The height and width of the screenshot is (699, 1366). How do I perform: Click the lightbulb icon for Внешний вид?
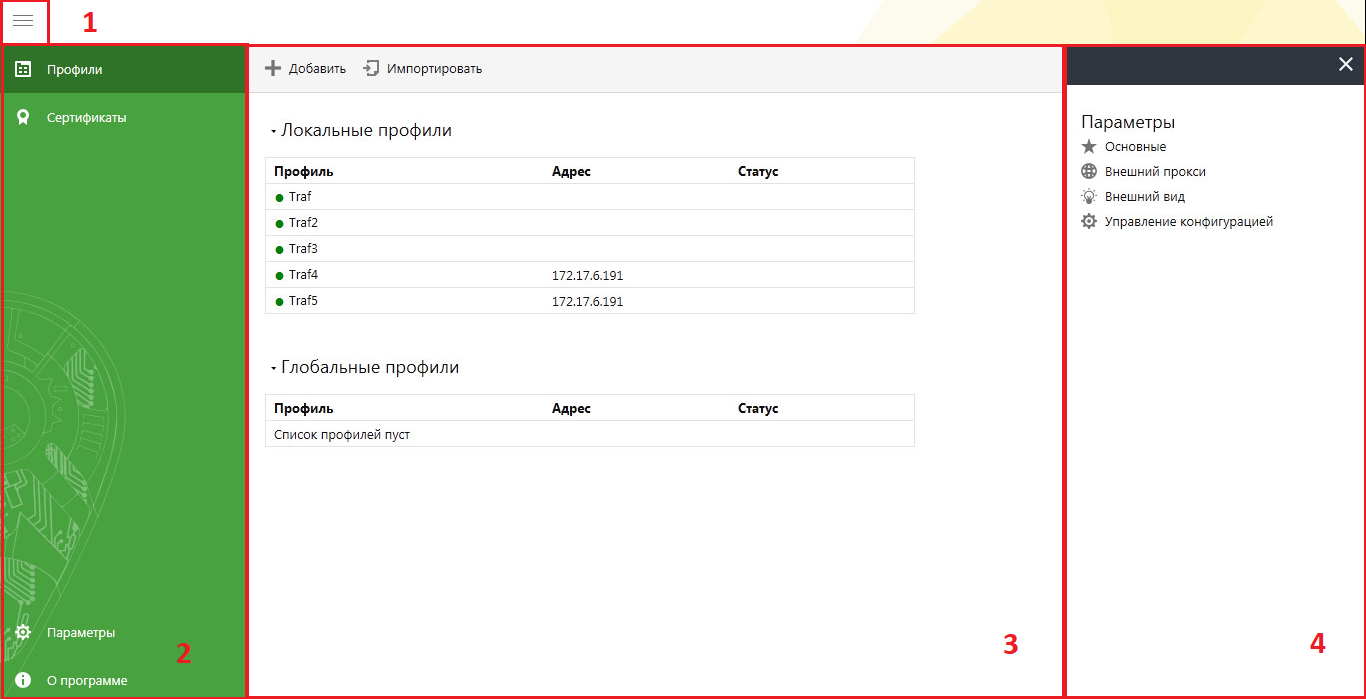point(1089,197)
